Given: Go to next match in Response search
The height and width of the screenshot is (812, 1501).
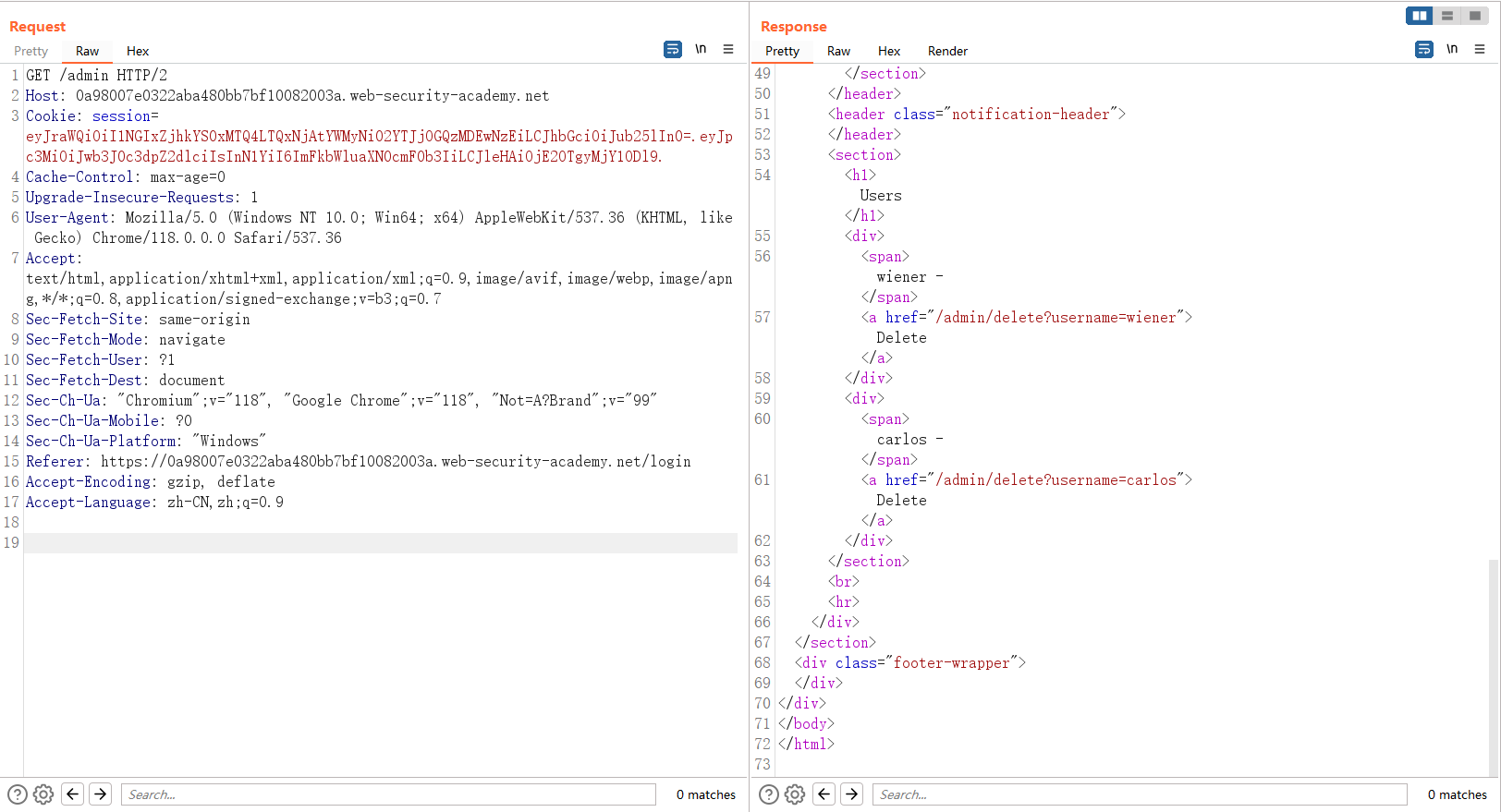Looking at the screenshot, I should tap(852, 794).
